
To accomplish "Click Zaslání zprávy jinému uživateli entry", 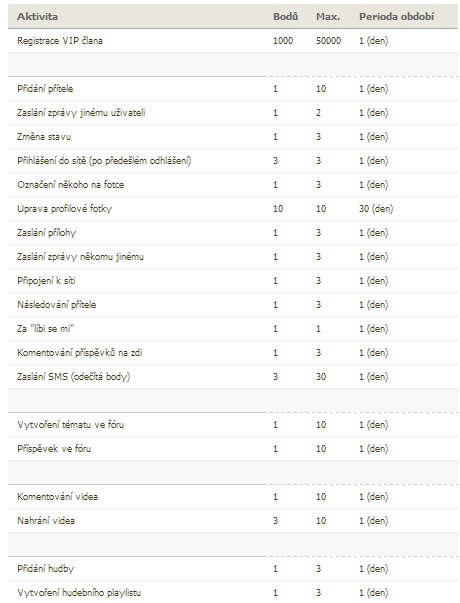I will click(81, 113).
